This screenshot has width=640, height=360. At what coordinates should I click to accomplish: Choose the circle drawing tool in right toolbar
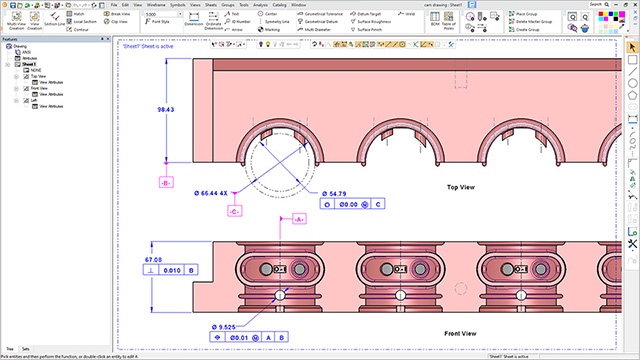(632, 83)
